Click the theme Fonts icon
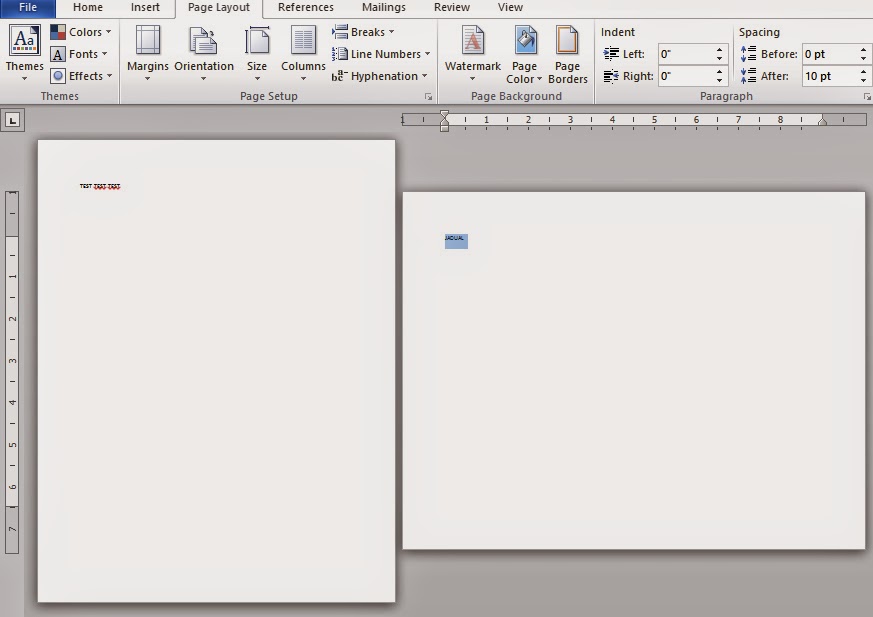 [x=58, y=54]
